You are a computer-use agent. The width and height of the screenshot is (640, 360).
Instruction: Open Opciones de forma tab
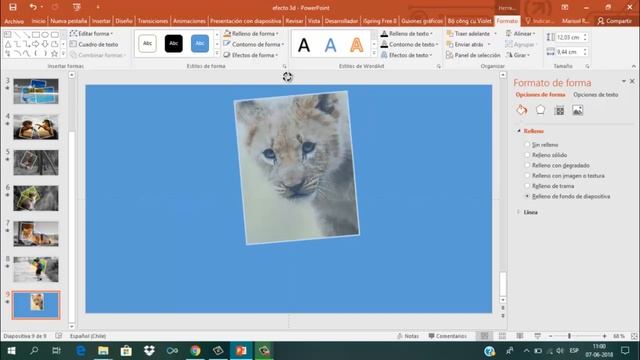(x=540, y=95)
